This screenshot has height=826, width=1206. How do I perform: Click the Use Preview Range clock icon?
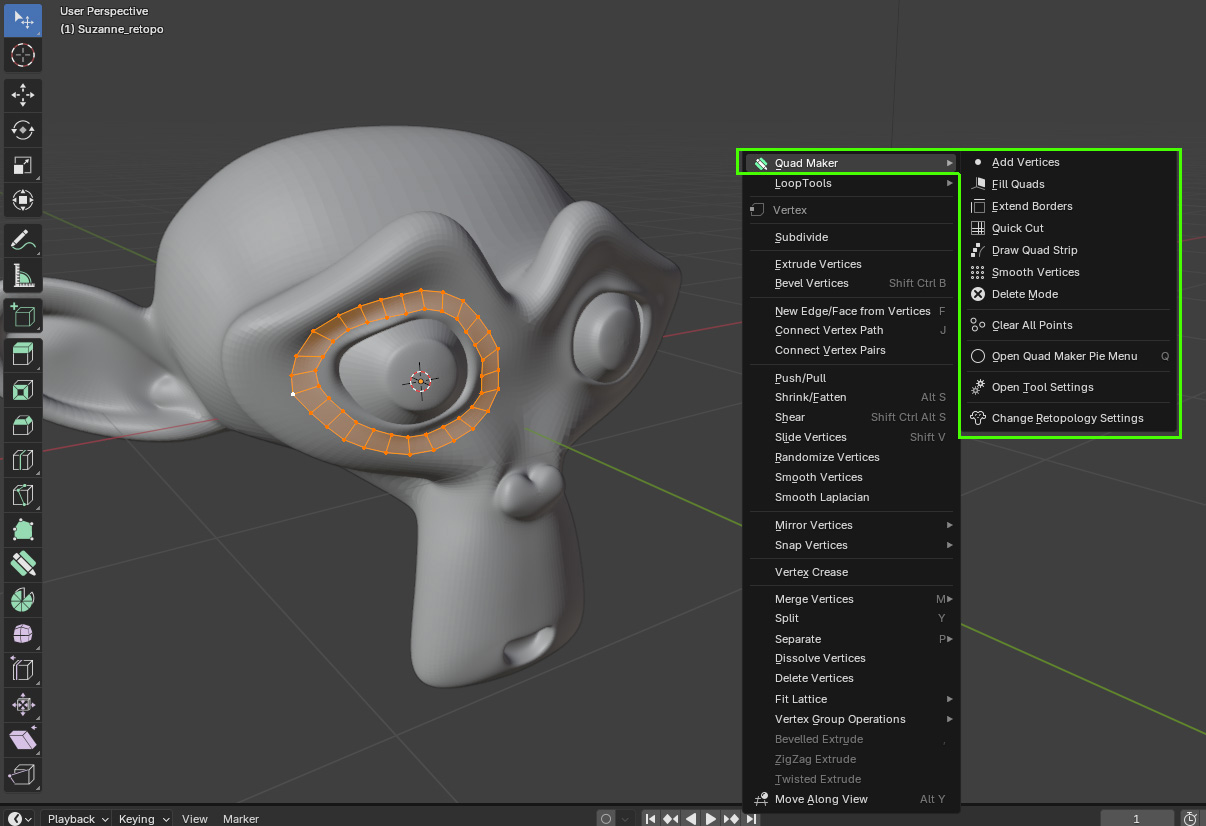1190,818
